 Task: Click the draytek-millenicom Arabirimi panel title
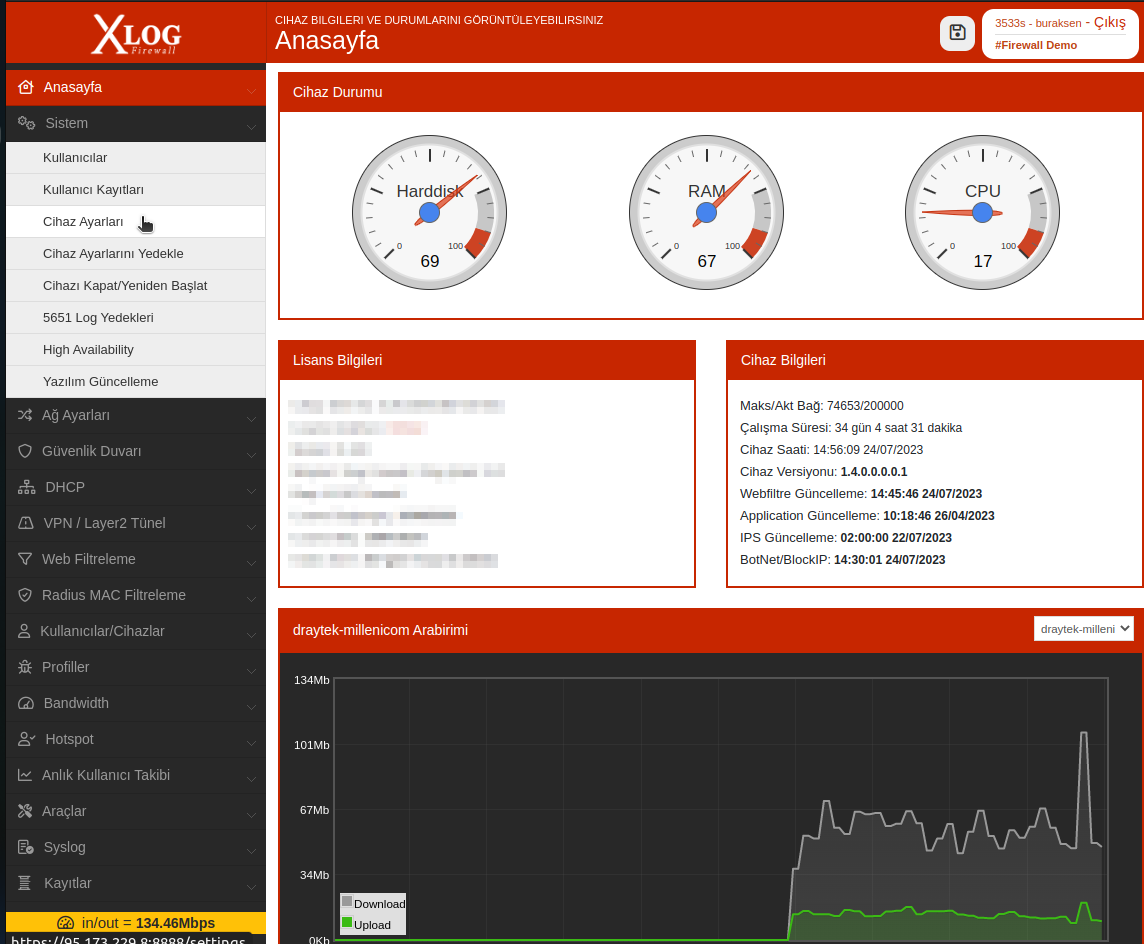[x=380, y=630]
